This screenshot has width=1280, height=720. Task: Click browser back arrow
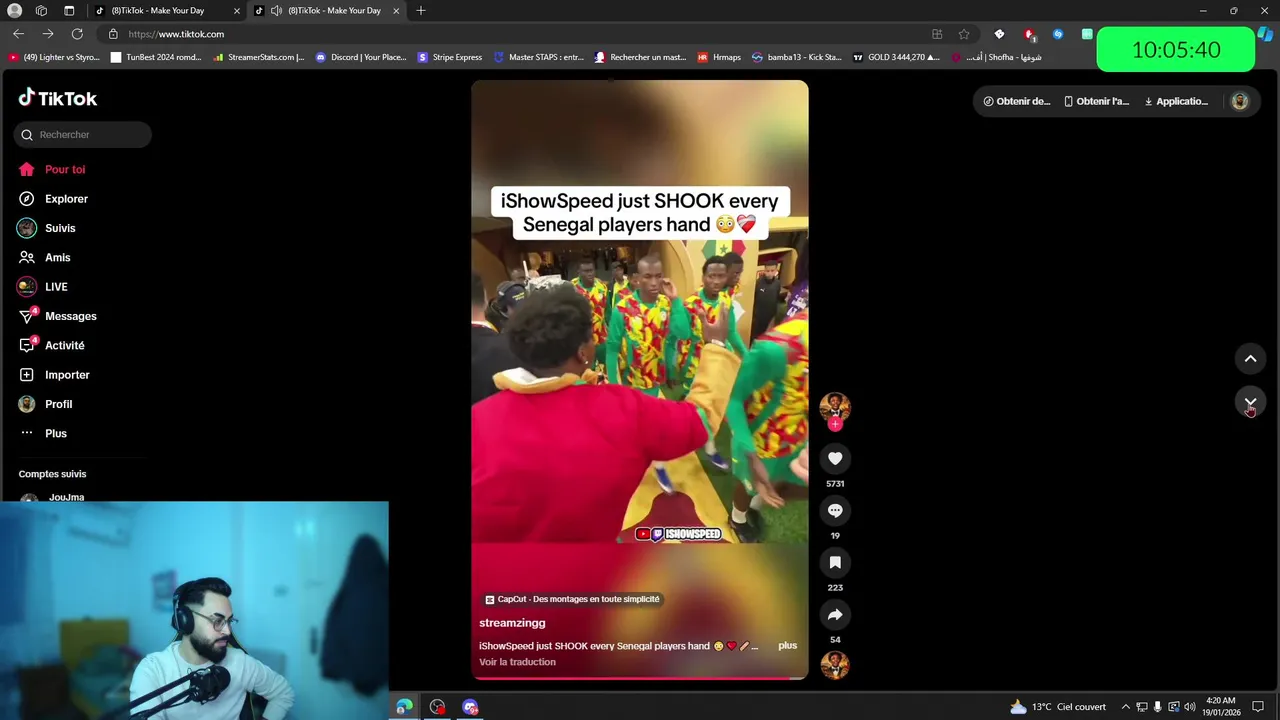pyautogui.click(x=19, y=34)
